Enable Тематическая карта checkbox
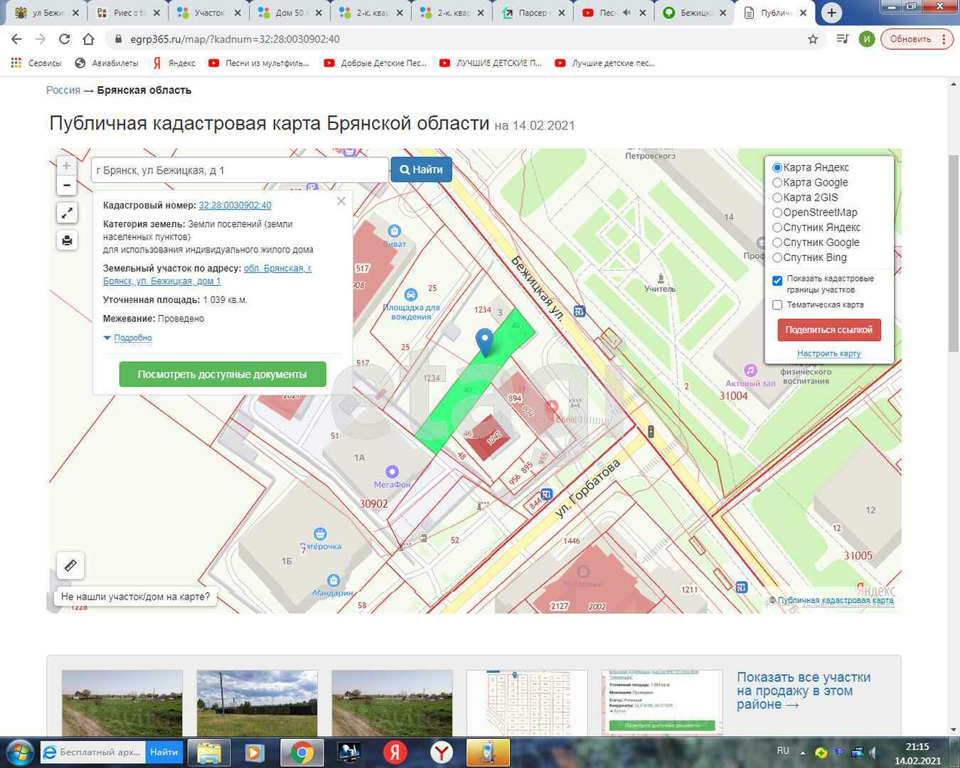Viewport: 960px width, 768px height. point(778,305)
